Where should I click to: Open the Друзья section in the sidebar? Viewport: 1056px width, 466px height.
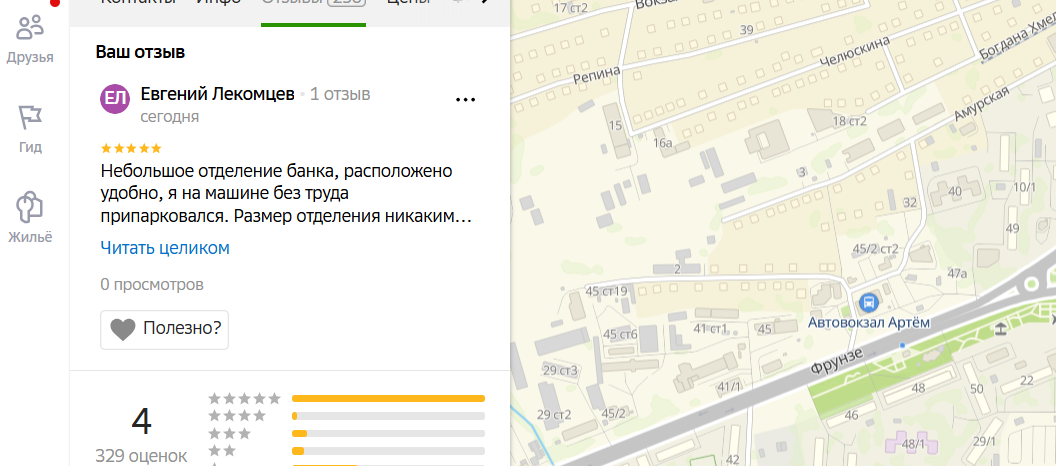pyautogui.click(x=30, y=40)
